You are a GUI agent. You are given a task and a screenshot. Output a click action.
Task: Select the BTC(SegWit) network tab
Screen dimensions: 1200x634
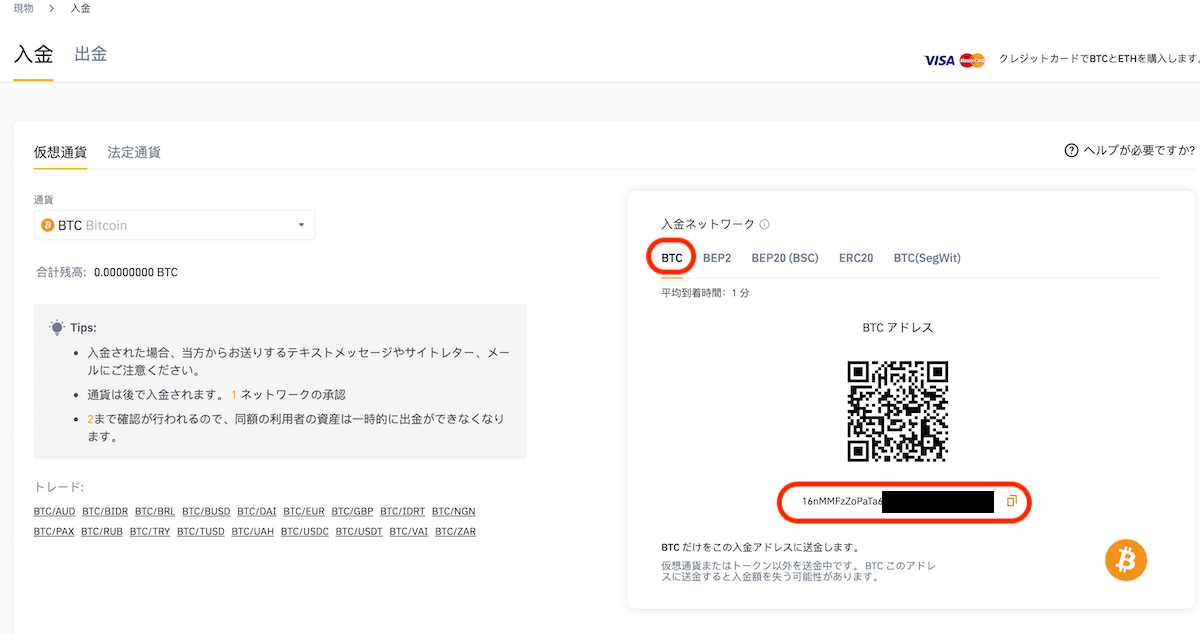(x=927, y=258)
